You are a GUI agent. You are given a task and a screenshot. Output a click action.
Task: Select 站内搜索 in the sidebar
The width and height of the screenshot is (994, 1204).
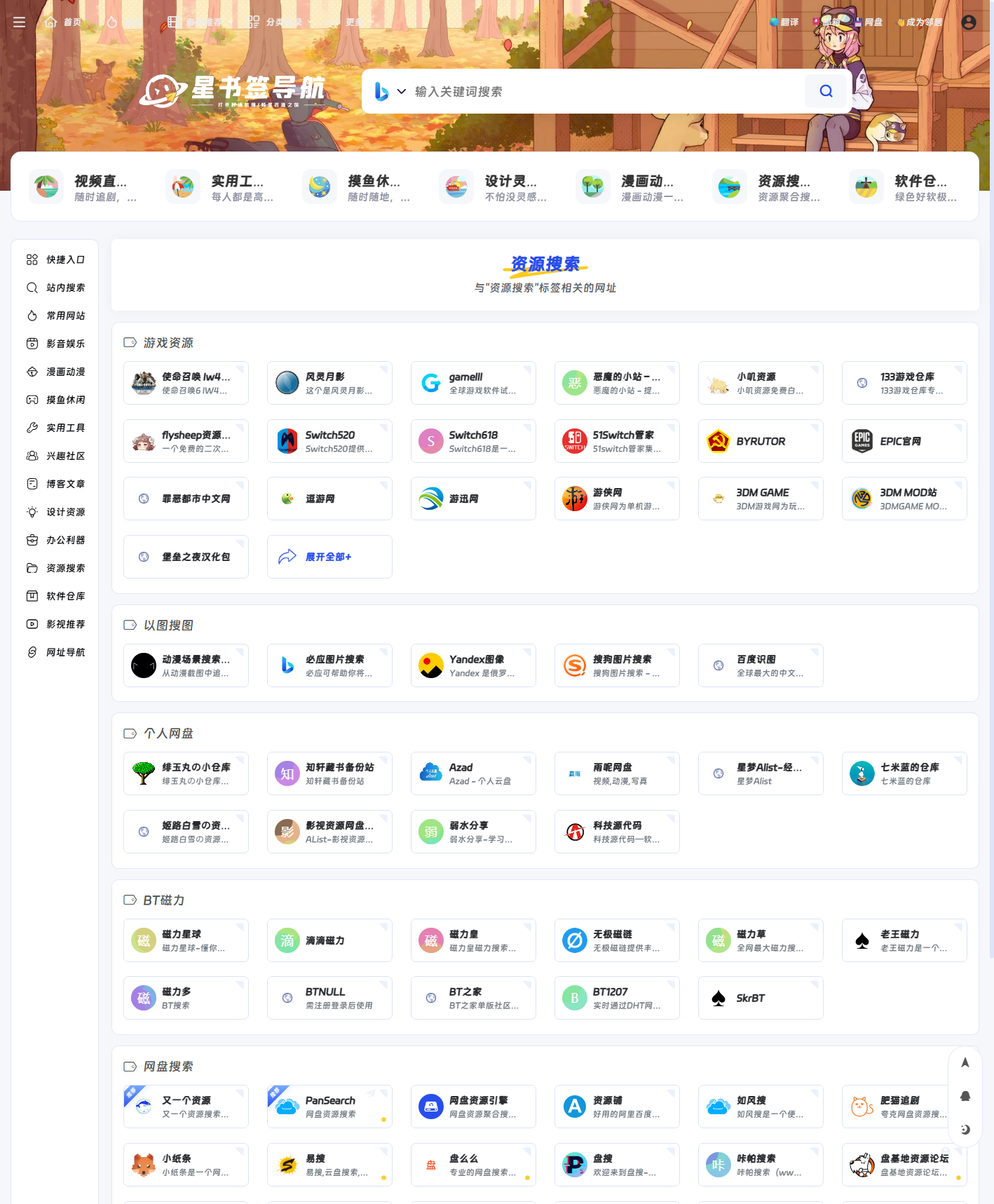coord(55,288)
